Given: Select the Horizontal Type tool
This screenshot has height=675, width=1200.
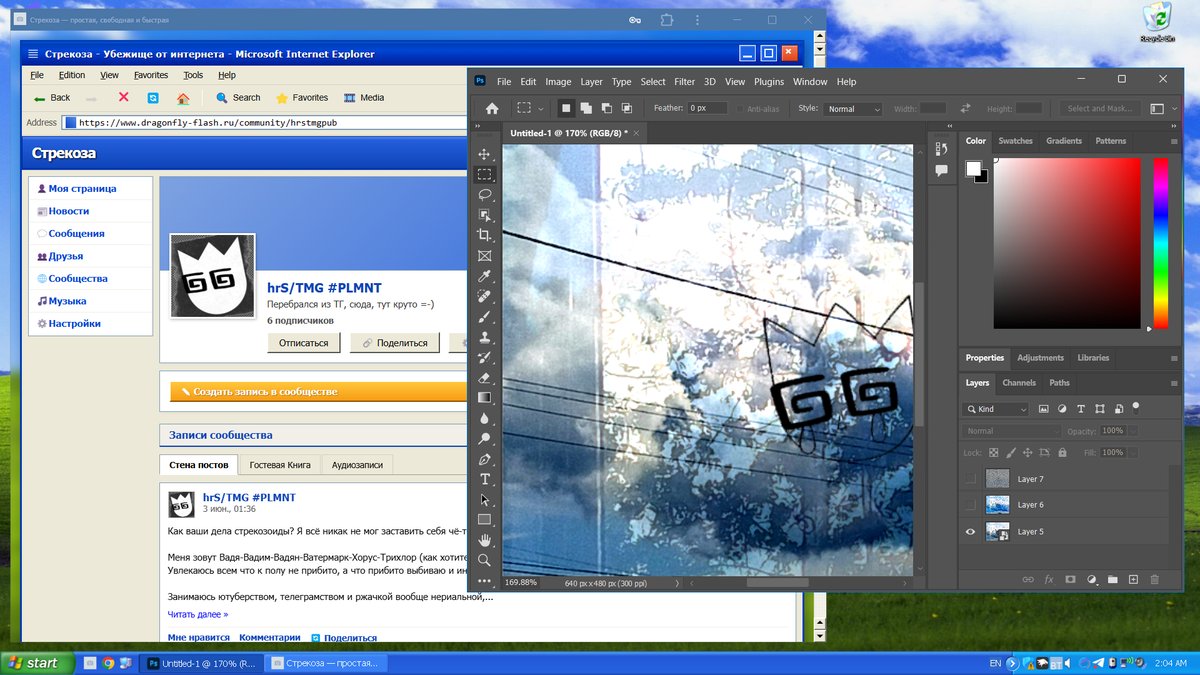Looking at the screenshot, I should click(x=485, y=479).
